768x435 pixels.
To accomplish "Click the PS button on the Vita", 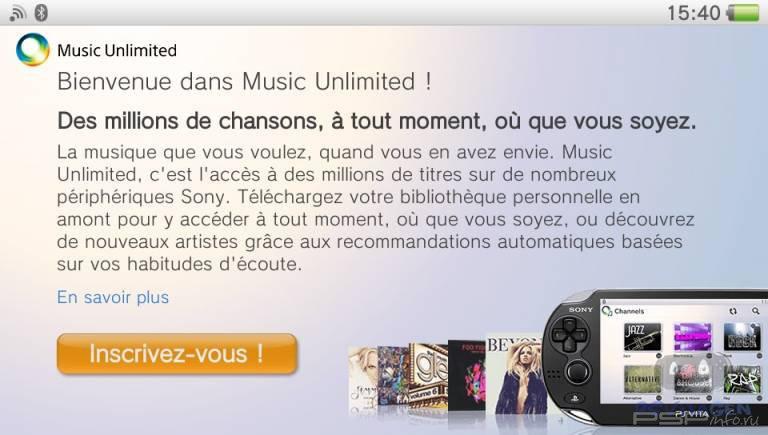I will [x=576, y=399].
